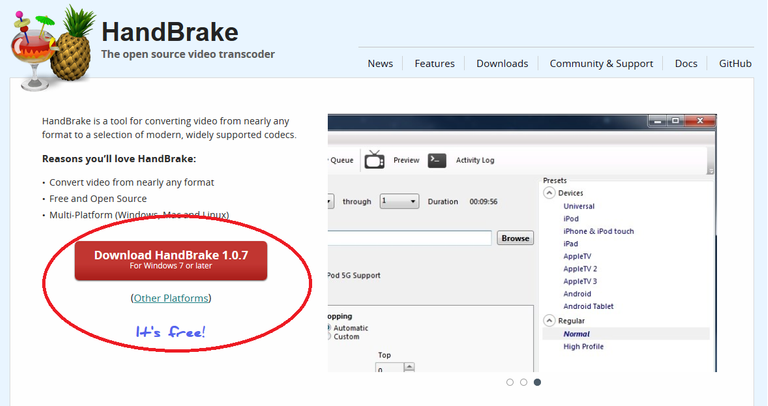Screen dimensions: 768x406
Task: Click the 'Presets' panel heading
Action: (554, 180)
